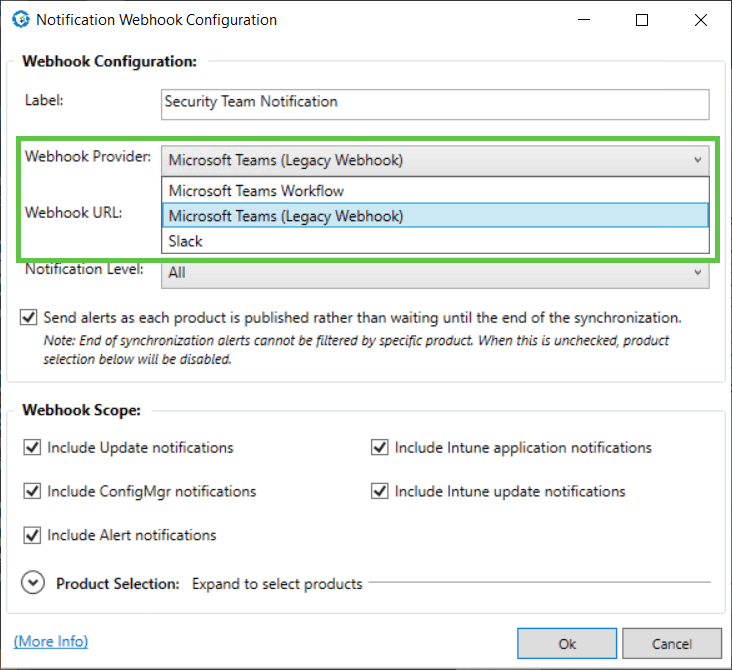The height and width of the screenshot is (670, 732).
Task: Click the app icon in the title bar
Action: 21,20
